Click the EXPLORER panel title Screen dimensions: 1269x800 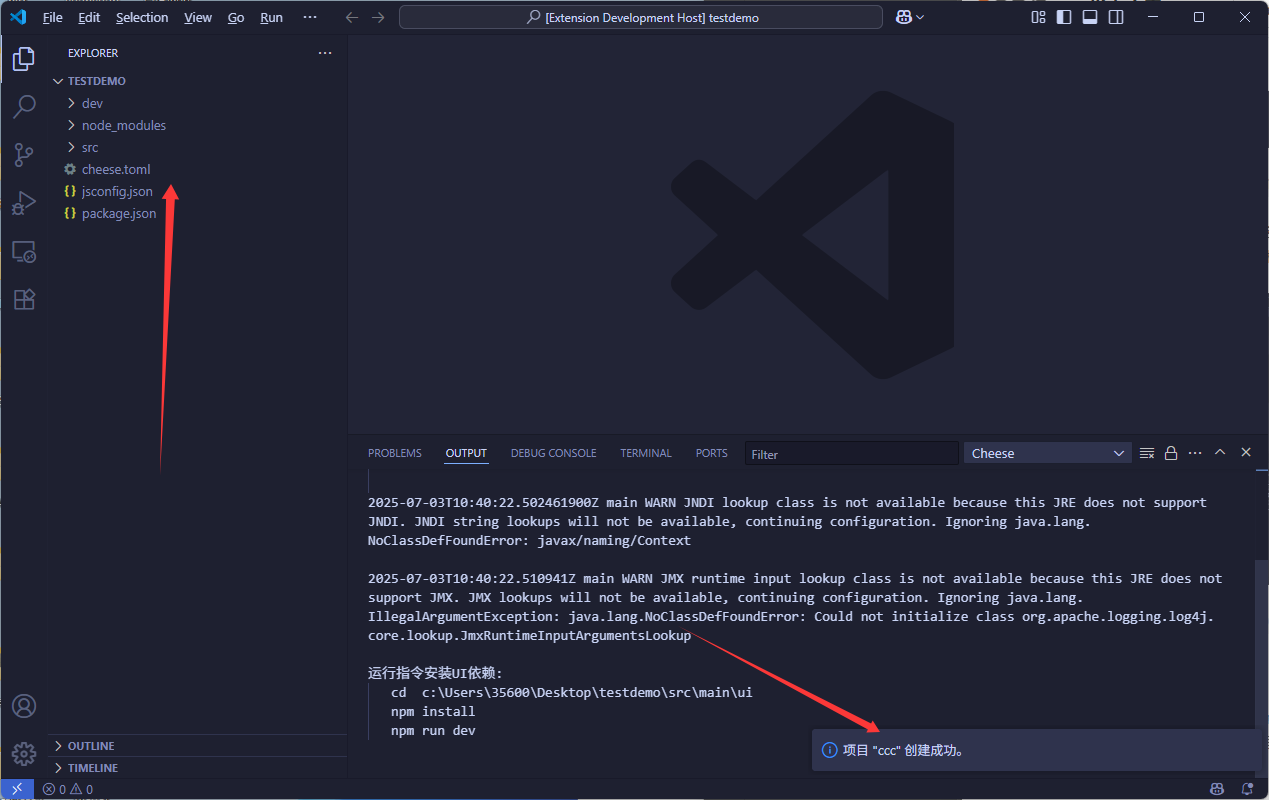(x=93, y=53)
